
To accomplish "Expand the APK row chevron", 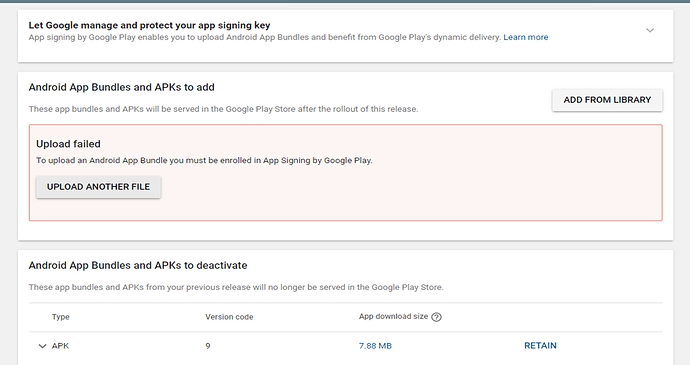I will click(42, 346).
